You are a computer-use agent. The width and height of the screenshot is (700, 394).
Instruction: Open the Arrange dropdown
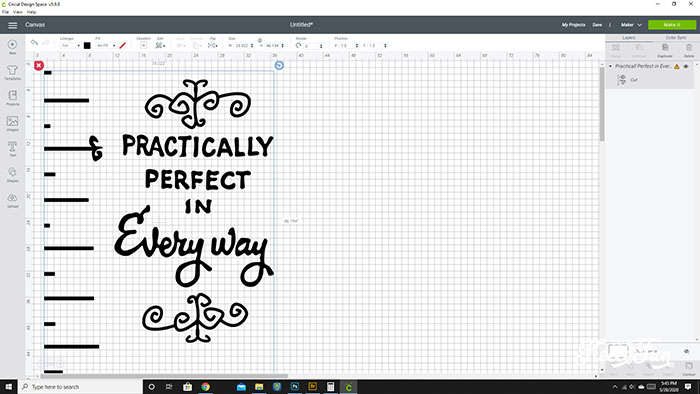tap(197, 46)
